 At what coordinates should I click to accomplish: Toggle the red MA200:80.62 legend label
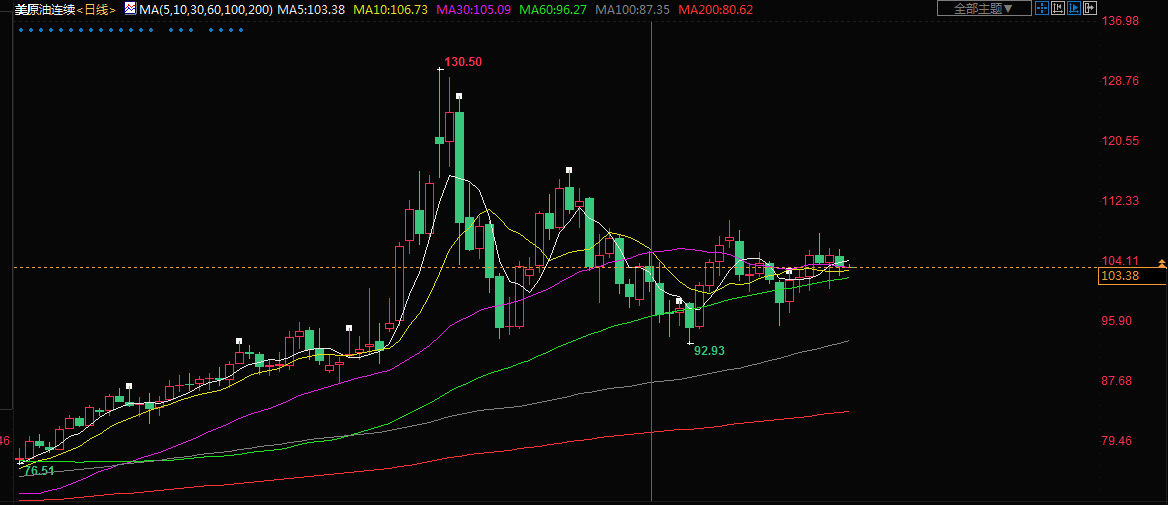point(715,9)
